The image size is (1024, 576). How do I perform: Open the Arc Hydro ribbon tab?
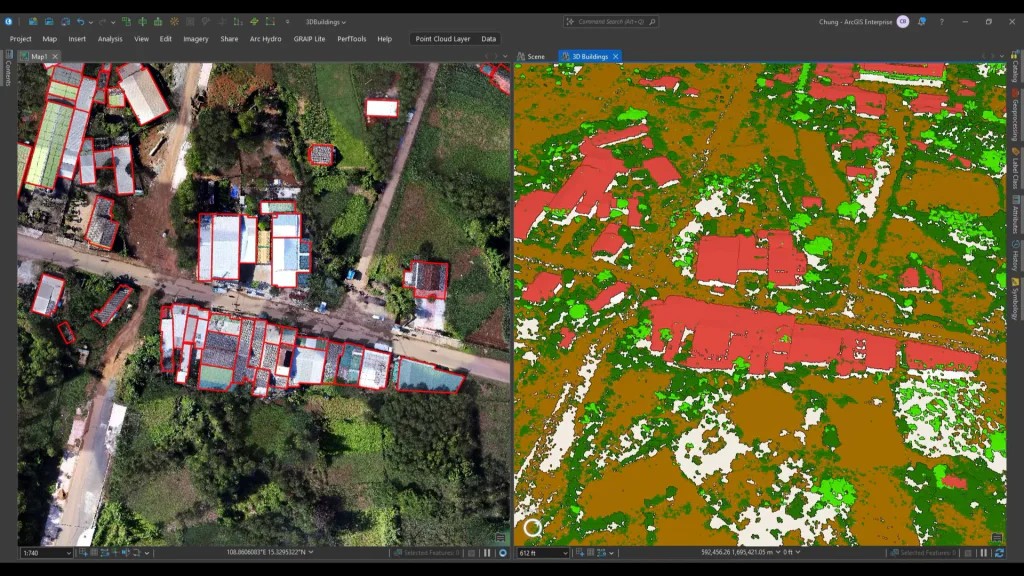tap(265, 39)
